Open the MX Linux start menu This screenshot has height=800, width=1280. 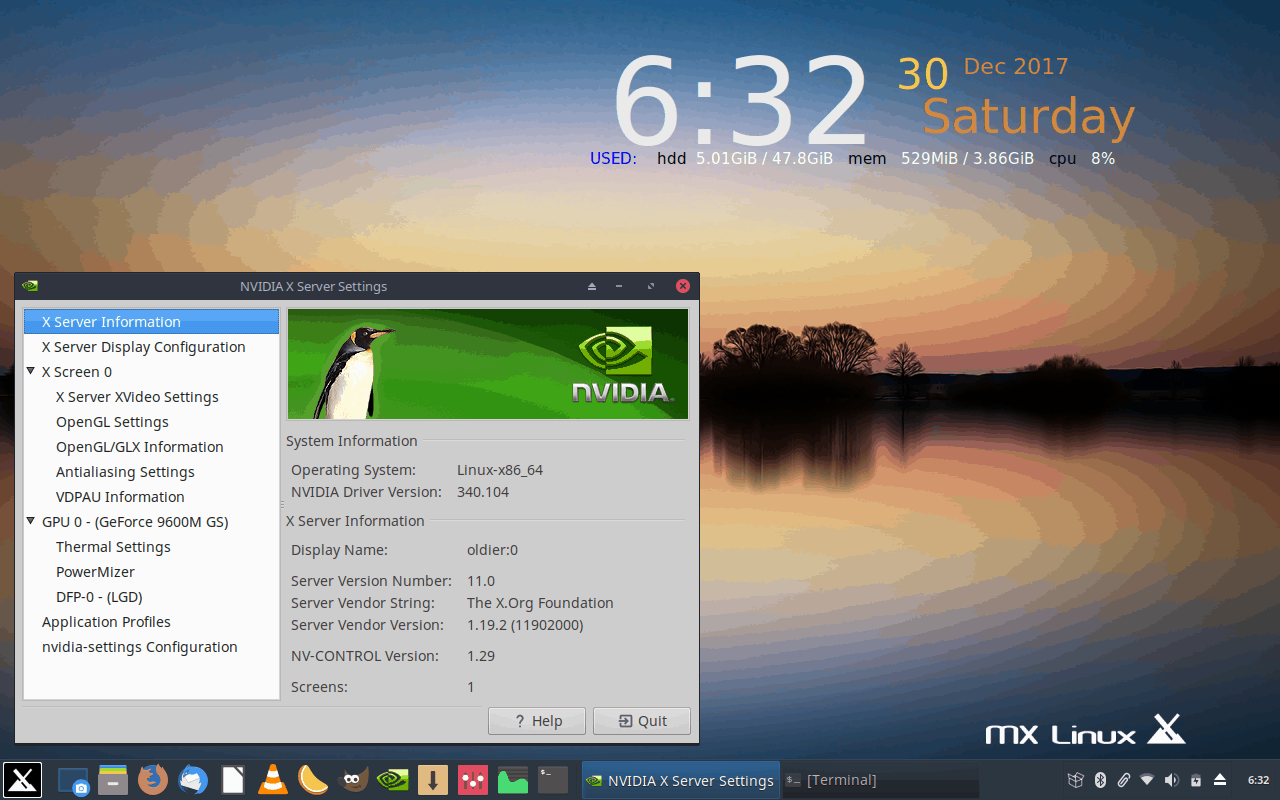point(22,779)
